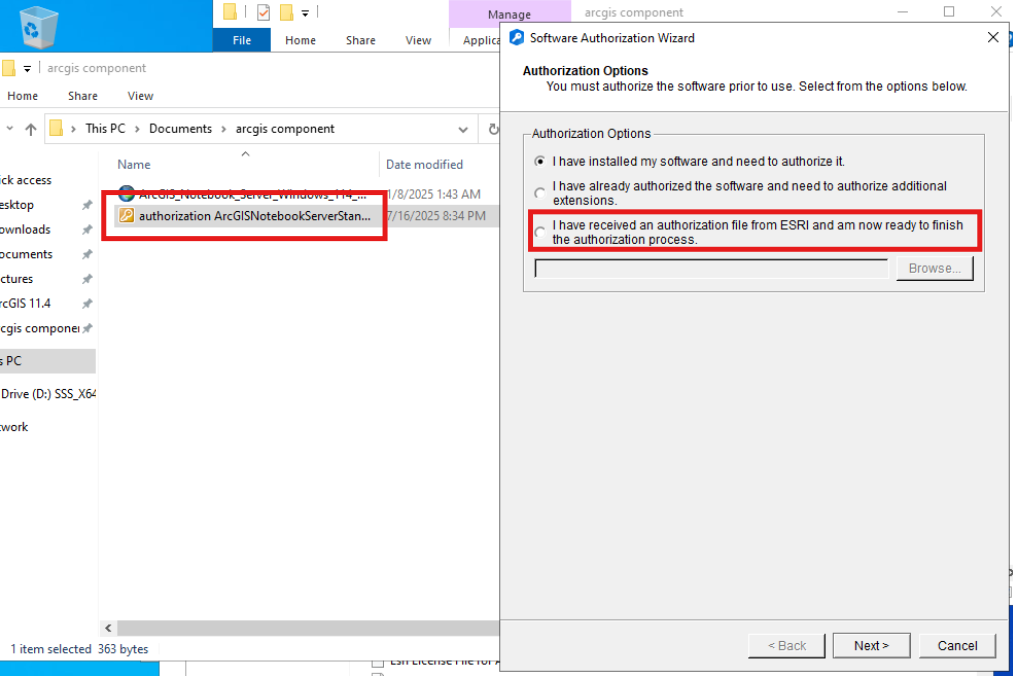Click the properties checkmark quick access icon
Viewport: 1013px width, 676px height.
[263, 12]
